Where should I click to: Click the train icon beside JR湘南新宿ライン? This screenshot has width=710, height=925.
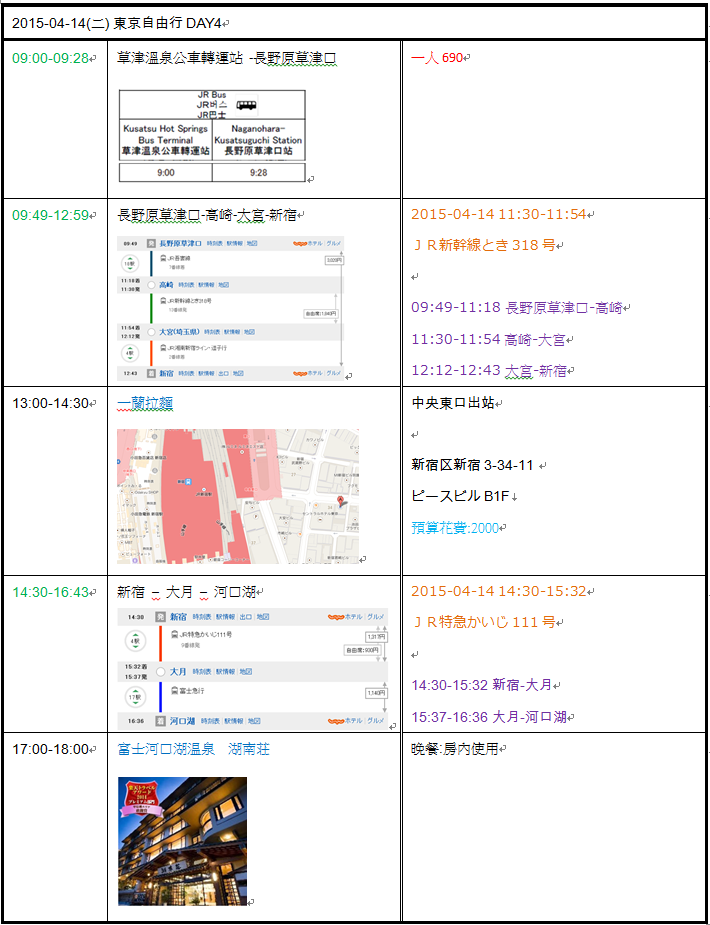point(163,347)
